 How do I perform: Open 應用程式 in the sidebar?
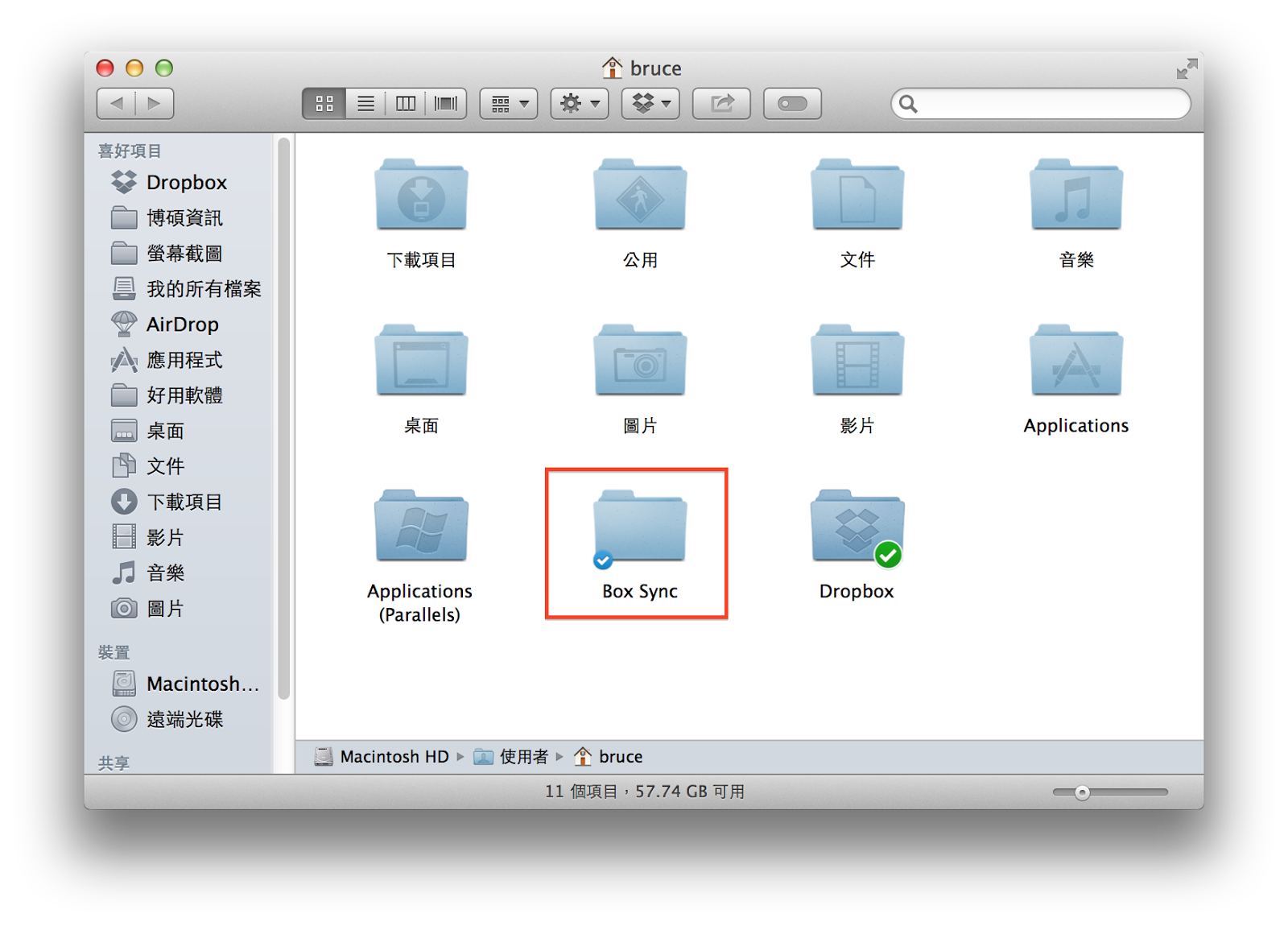coord(167,359)
